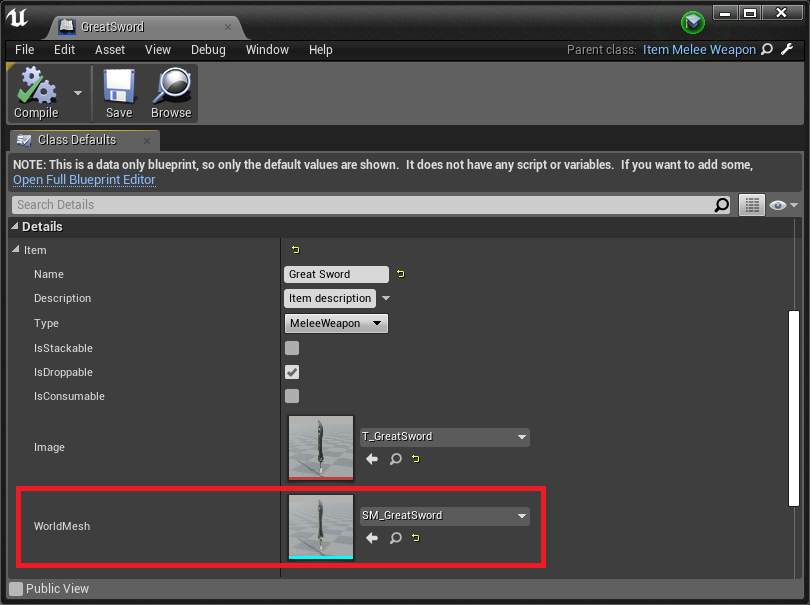The width and height of the screenshot is (810, 605).
Task: Open the property matrix grid view button
Action: 751,205
